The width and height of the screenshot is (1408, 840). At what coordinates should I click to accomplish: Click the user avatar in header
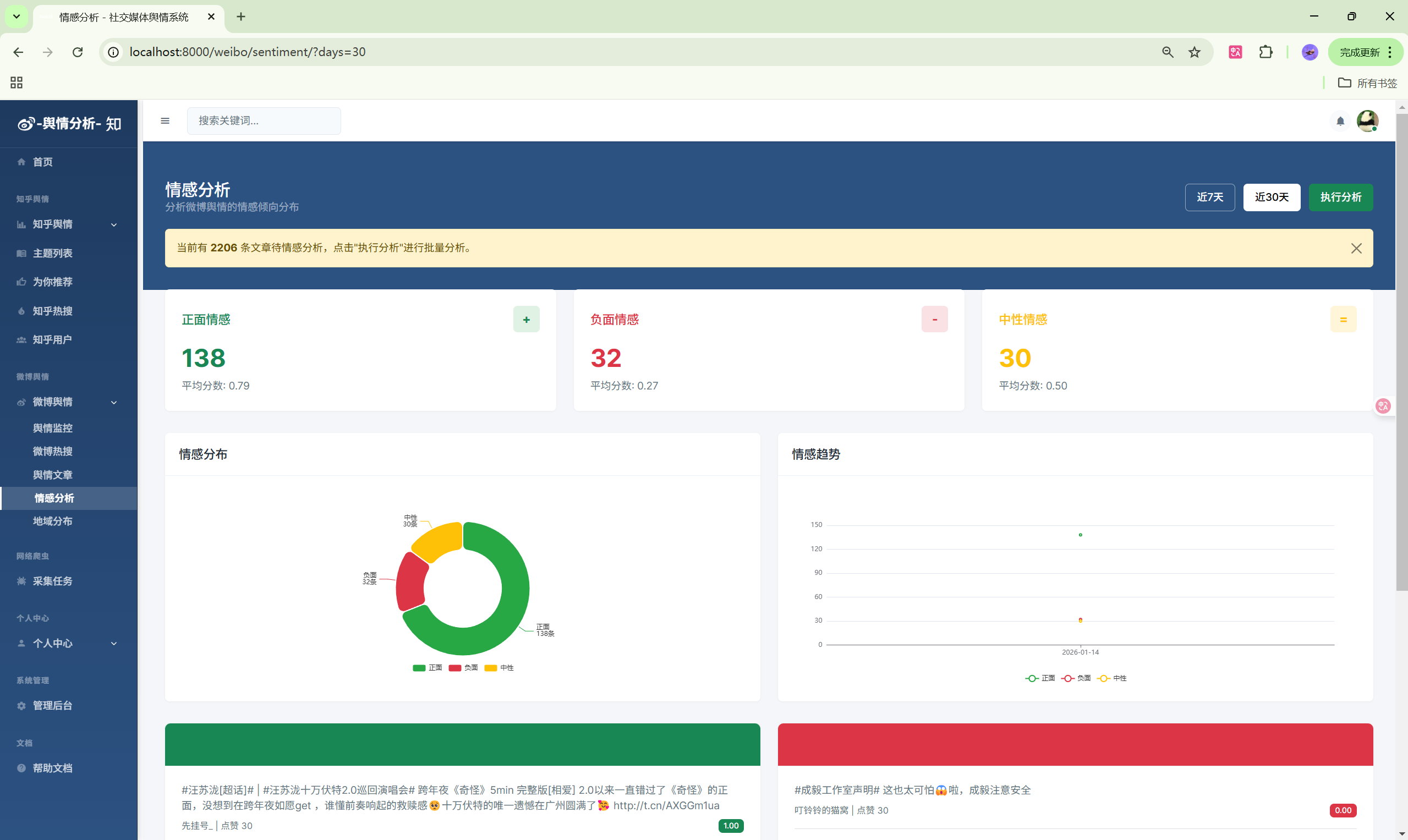1367,120
